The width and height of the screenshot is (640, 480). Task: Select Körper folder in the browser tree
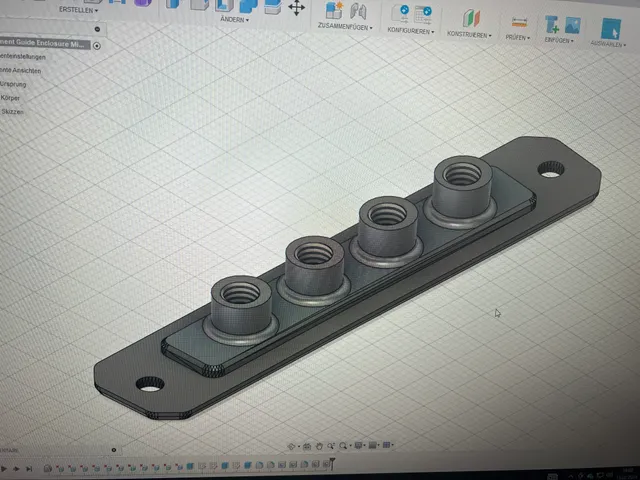point(10,98)
